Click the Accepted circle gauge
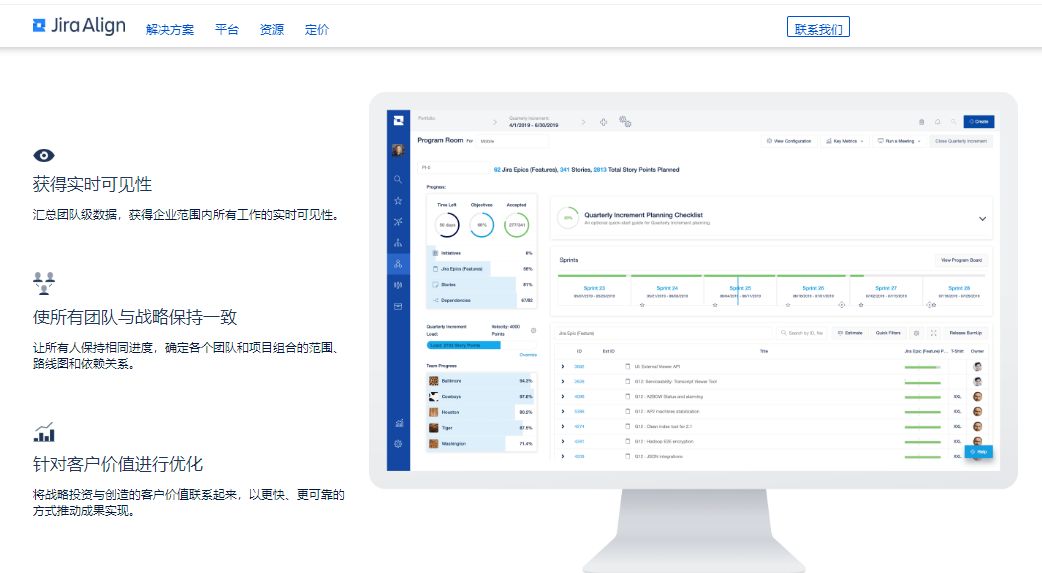Viewport: 1042px width, 573px height. (x=516, y=225)
